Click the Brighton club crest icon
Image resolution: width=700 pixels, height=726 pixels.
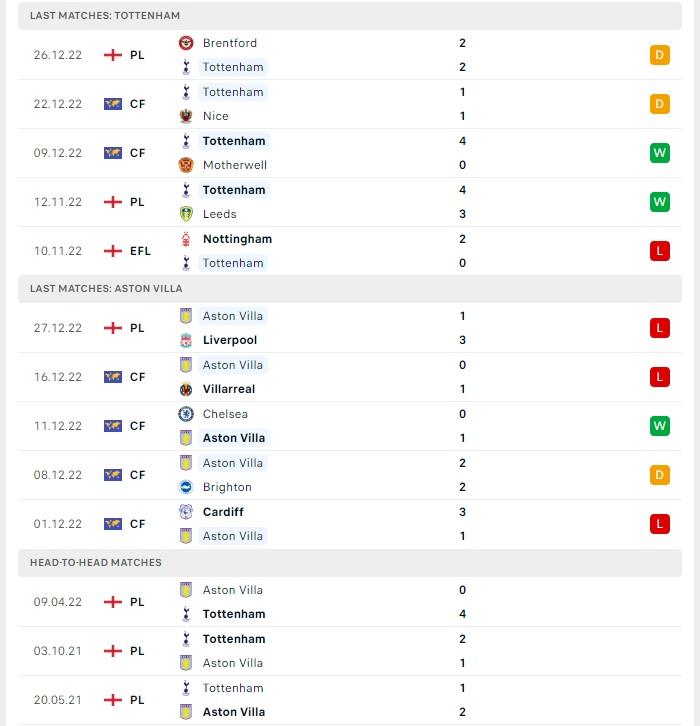[186, 487]
